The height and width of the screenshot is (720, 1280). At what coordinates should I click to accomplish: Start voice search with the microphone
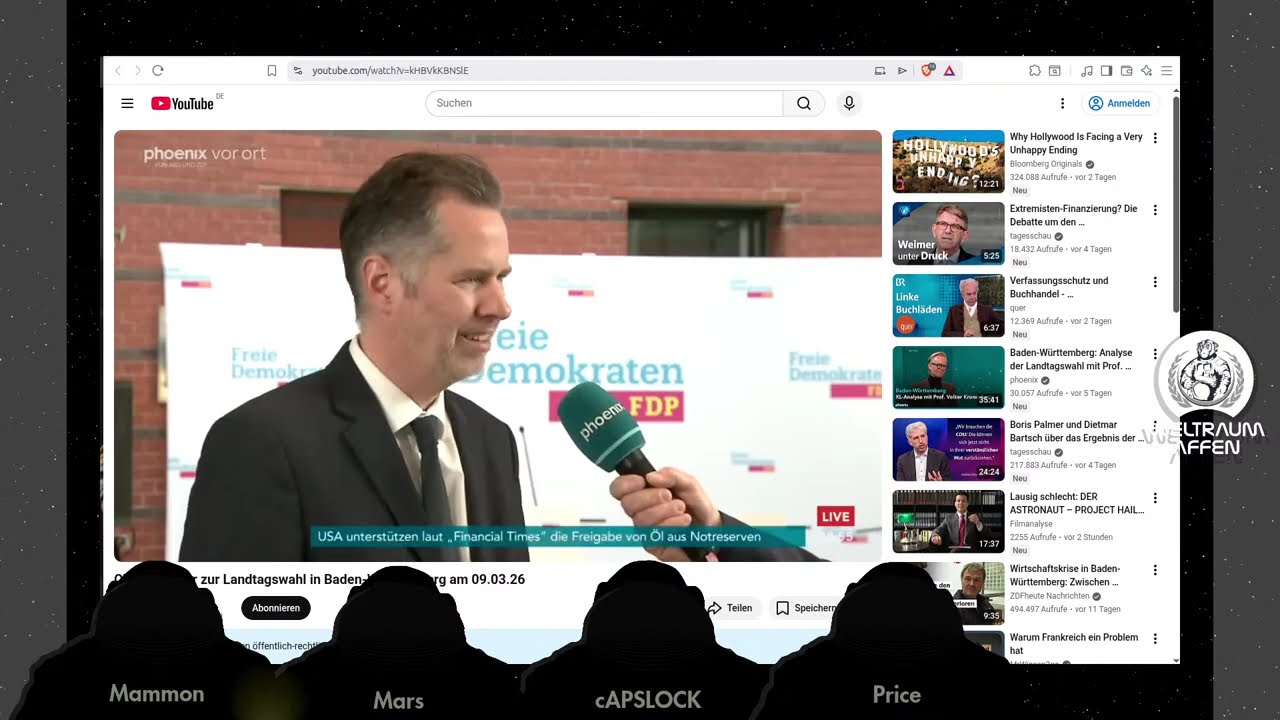click(x=849, y=103)
